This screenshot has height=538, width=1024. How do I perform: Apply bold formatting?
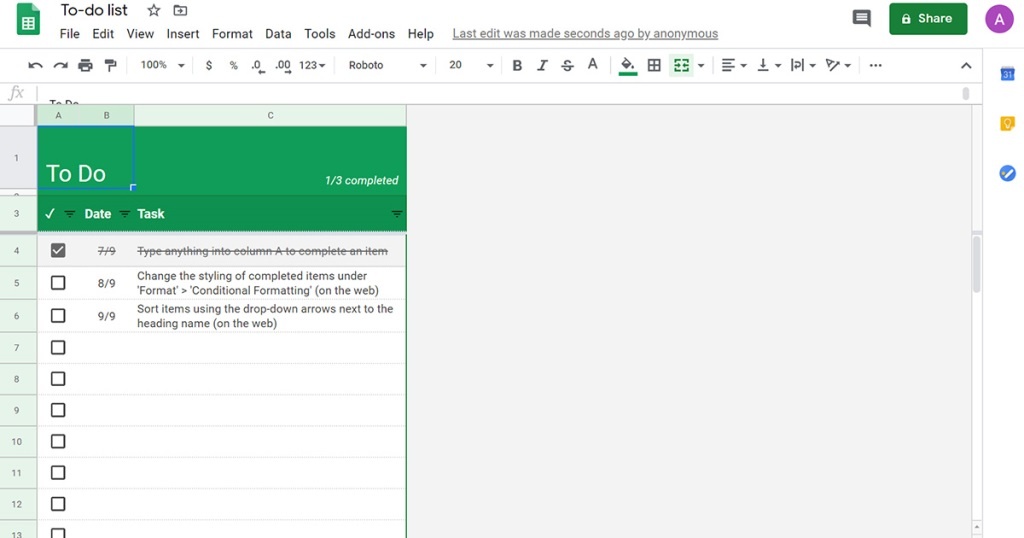tap(517, 65)
